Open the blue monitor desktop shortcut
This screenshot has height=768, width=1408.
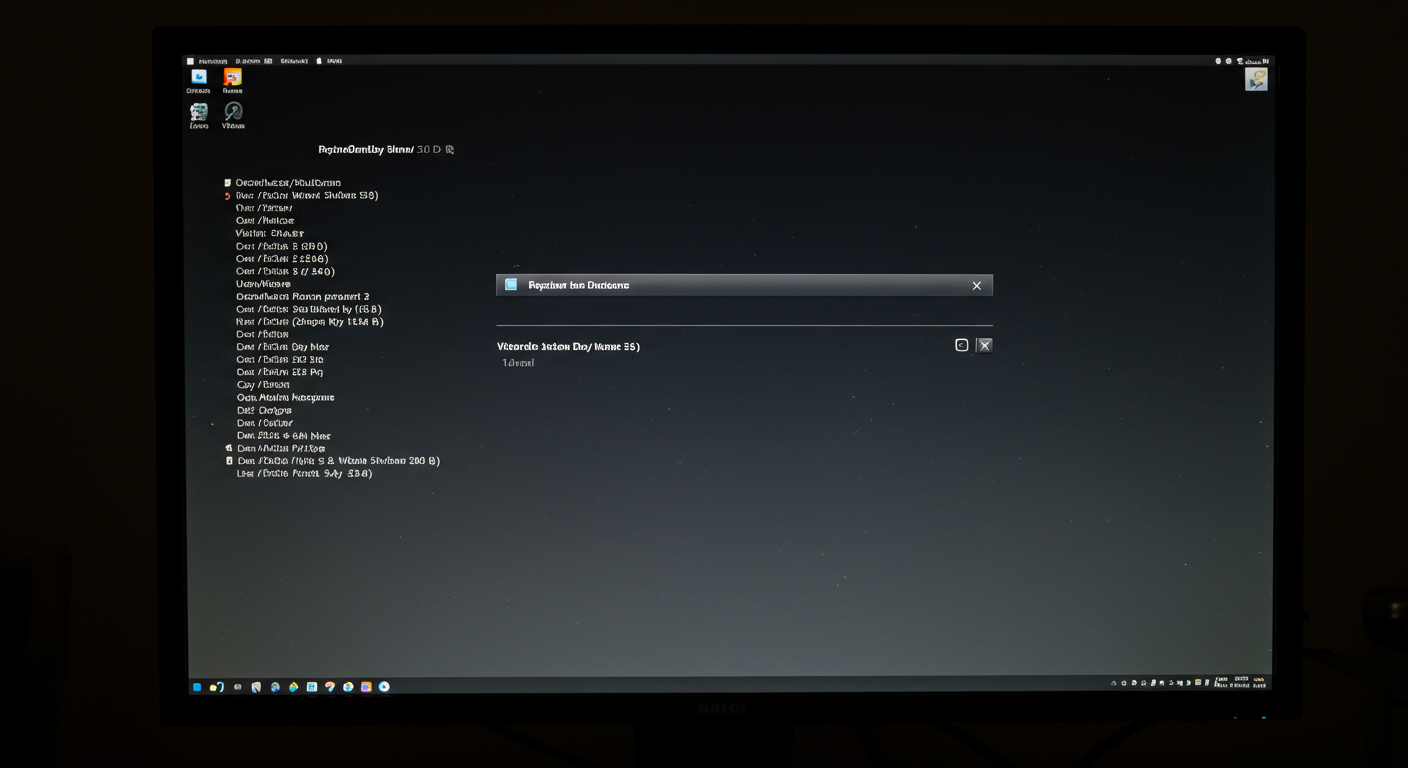199,77
